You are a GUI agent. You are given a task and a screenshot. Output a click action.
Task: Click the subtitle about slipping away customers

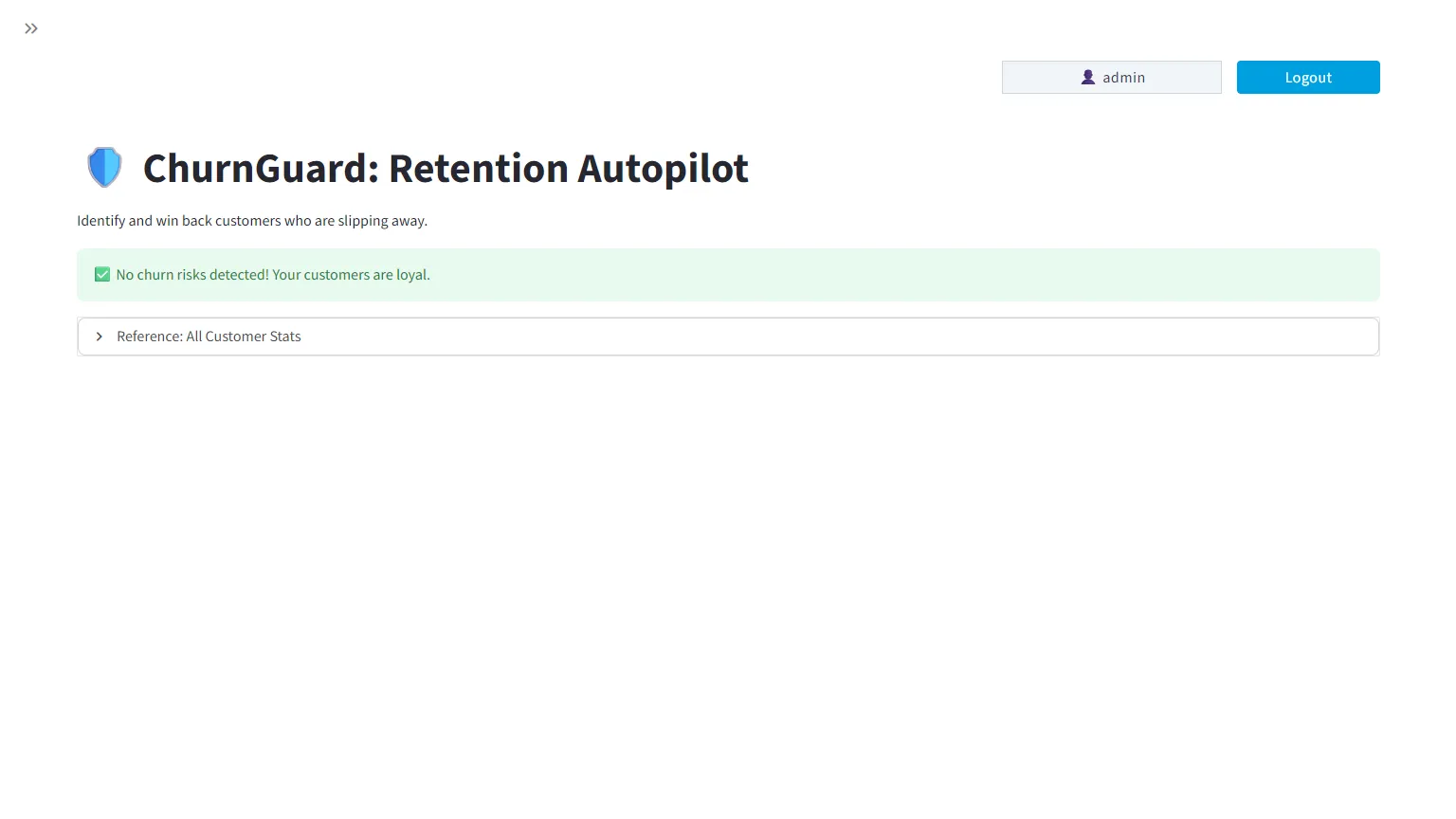(252, 221)
